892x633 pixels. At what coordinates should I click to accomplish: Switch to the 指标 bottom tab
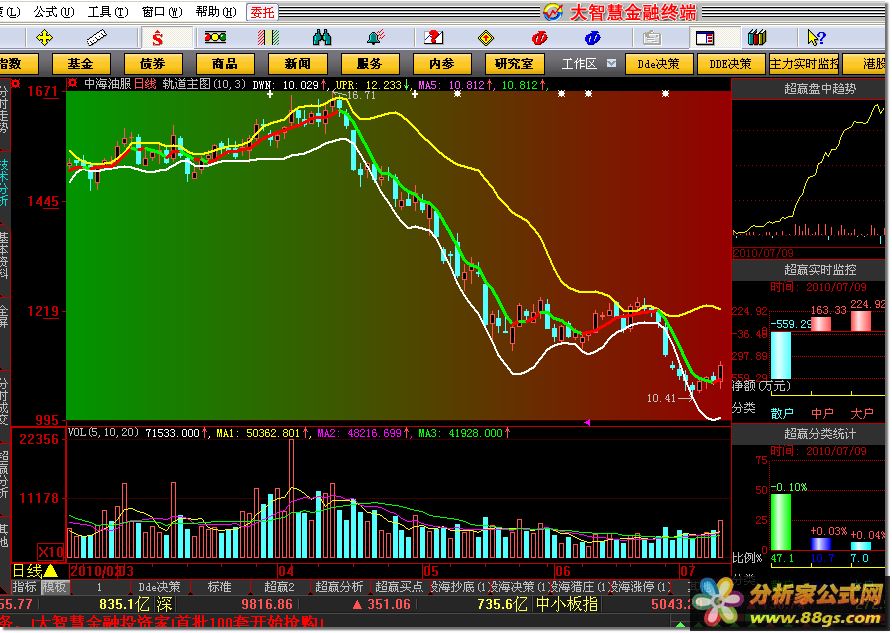[x=24, y=586]
